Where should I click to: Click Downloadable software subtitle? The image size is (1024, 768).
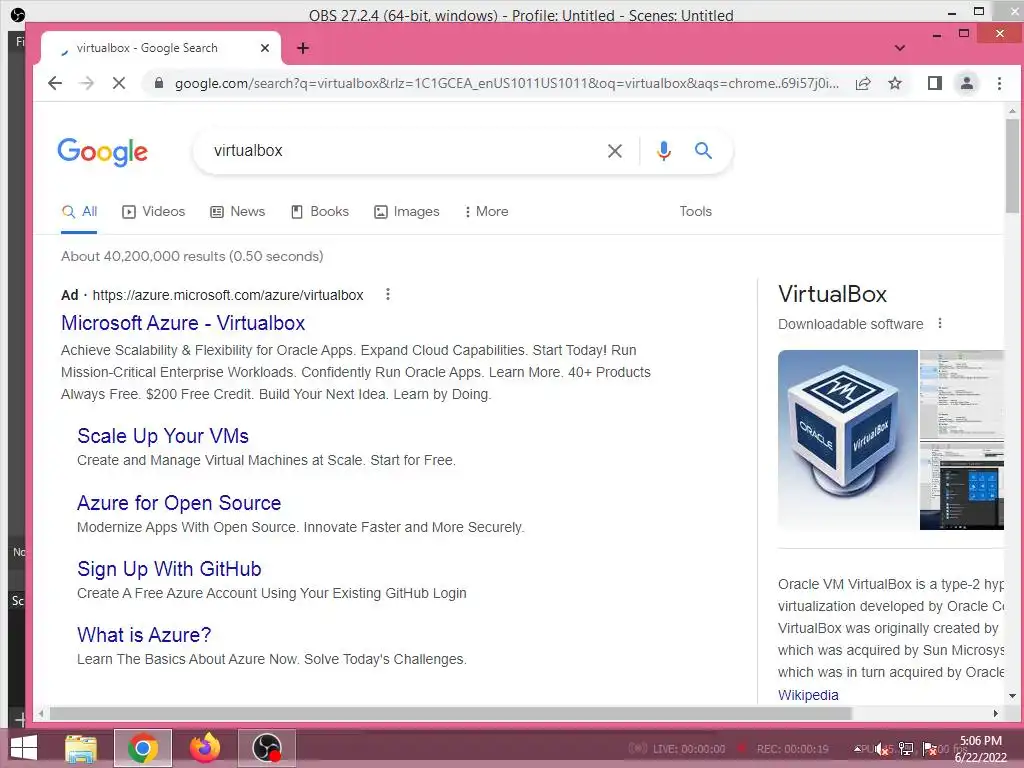pyautogui.click(x=850, y=324)
